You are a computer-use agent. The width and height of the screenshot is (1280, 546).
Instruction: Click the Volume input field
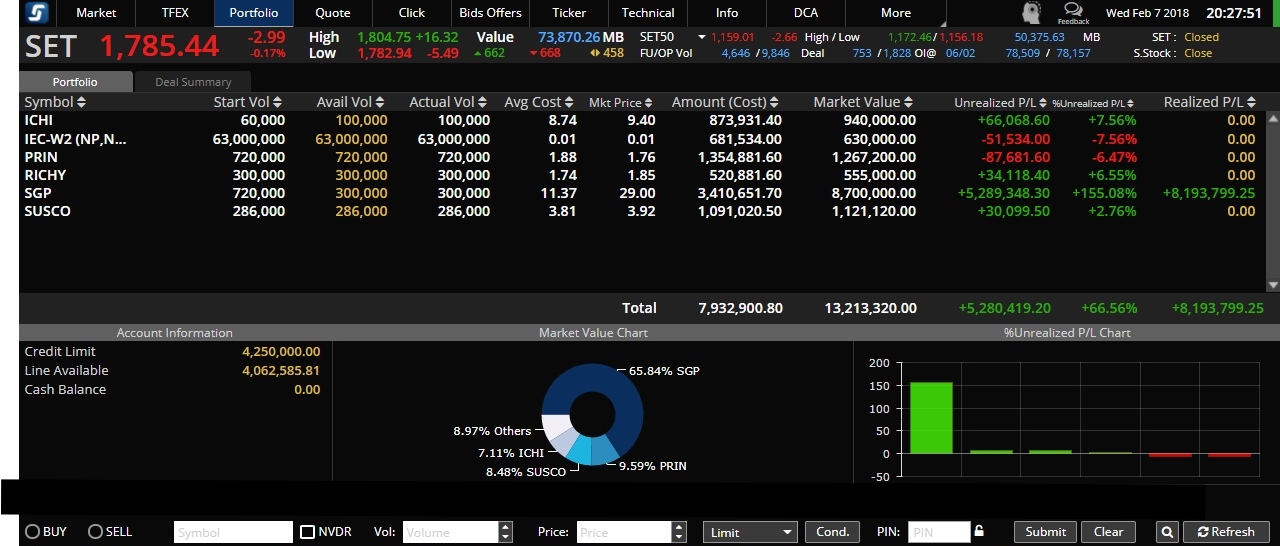(x=451, y=532)
